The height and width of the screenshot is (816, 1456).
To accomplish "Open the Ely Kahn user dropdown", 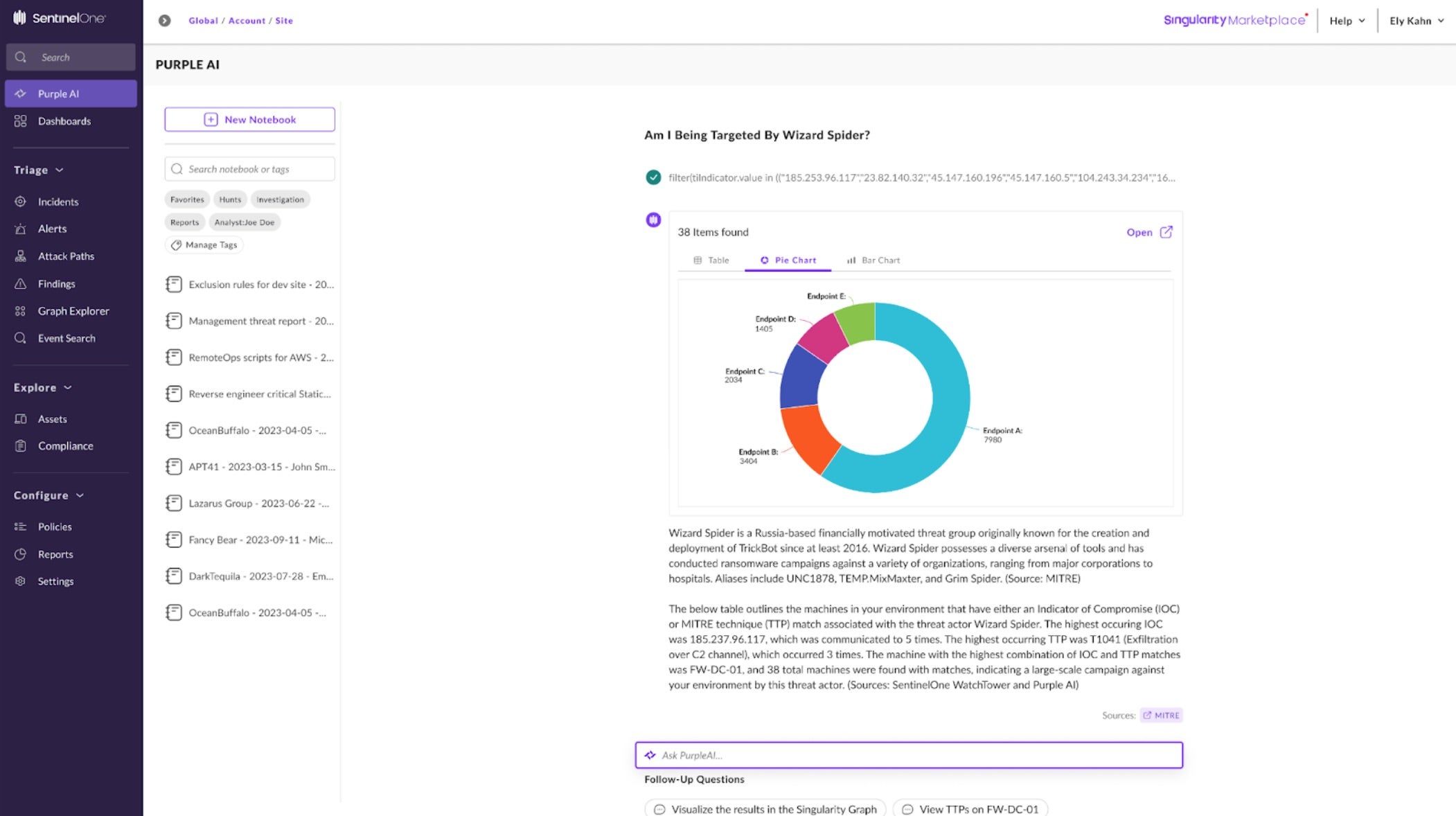I will (1416, 21).
